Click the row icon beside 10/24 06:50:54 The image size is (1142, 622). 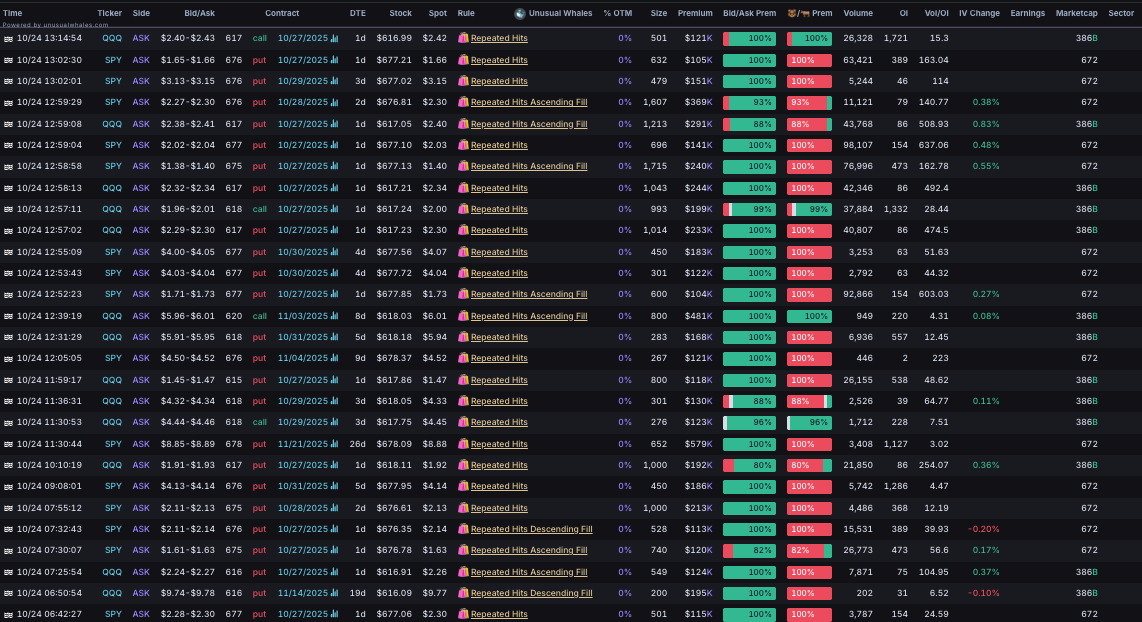[8, 594]
